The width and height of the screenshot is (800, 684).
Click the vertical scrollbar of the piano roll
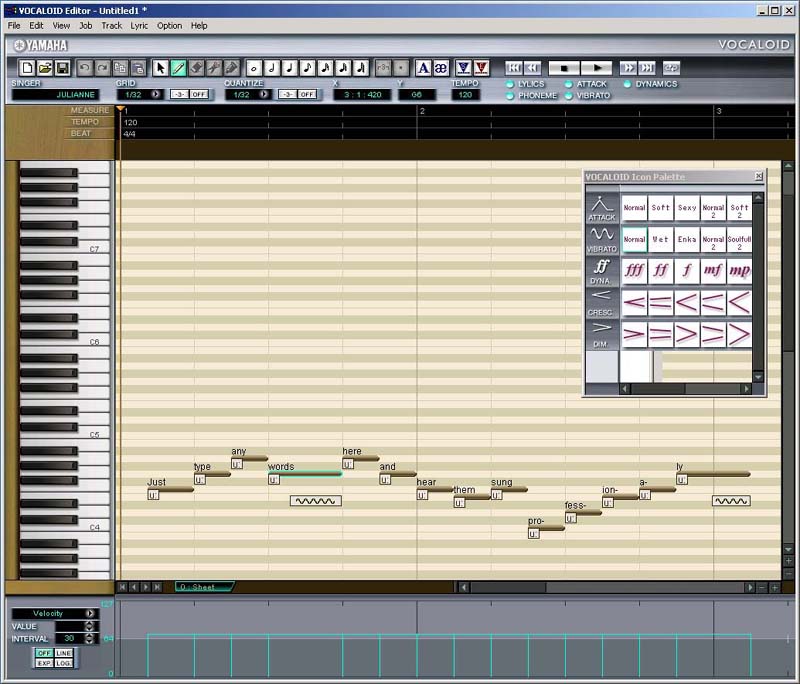coord(788,357)
